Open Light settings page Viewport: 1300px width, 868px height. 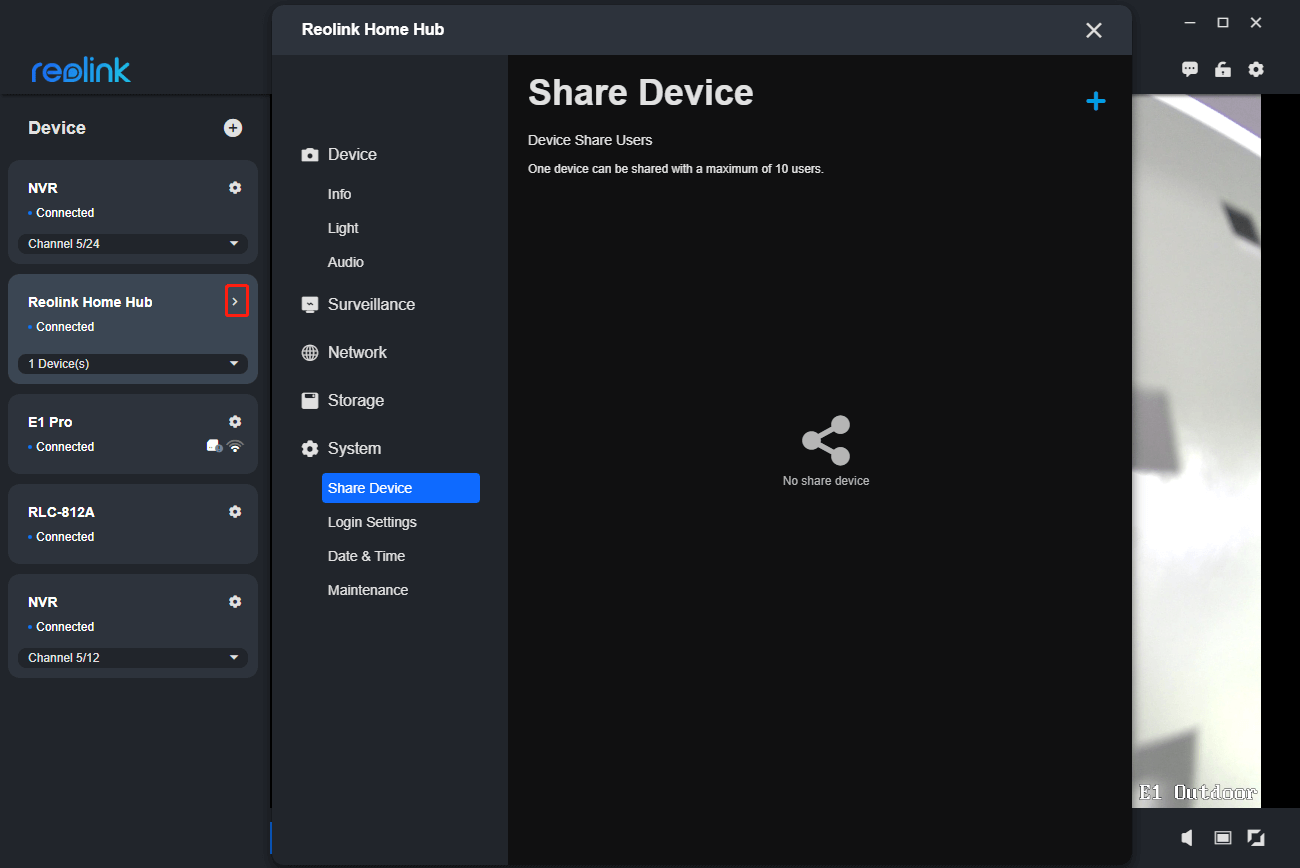[343, 228]
